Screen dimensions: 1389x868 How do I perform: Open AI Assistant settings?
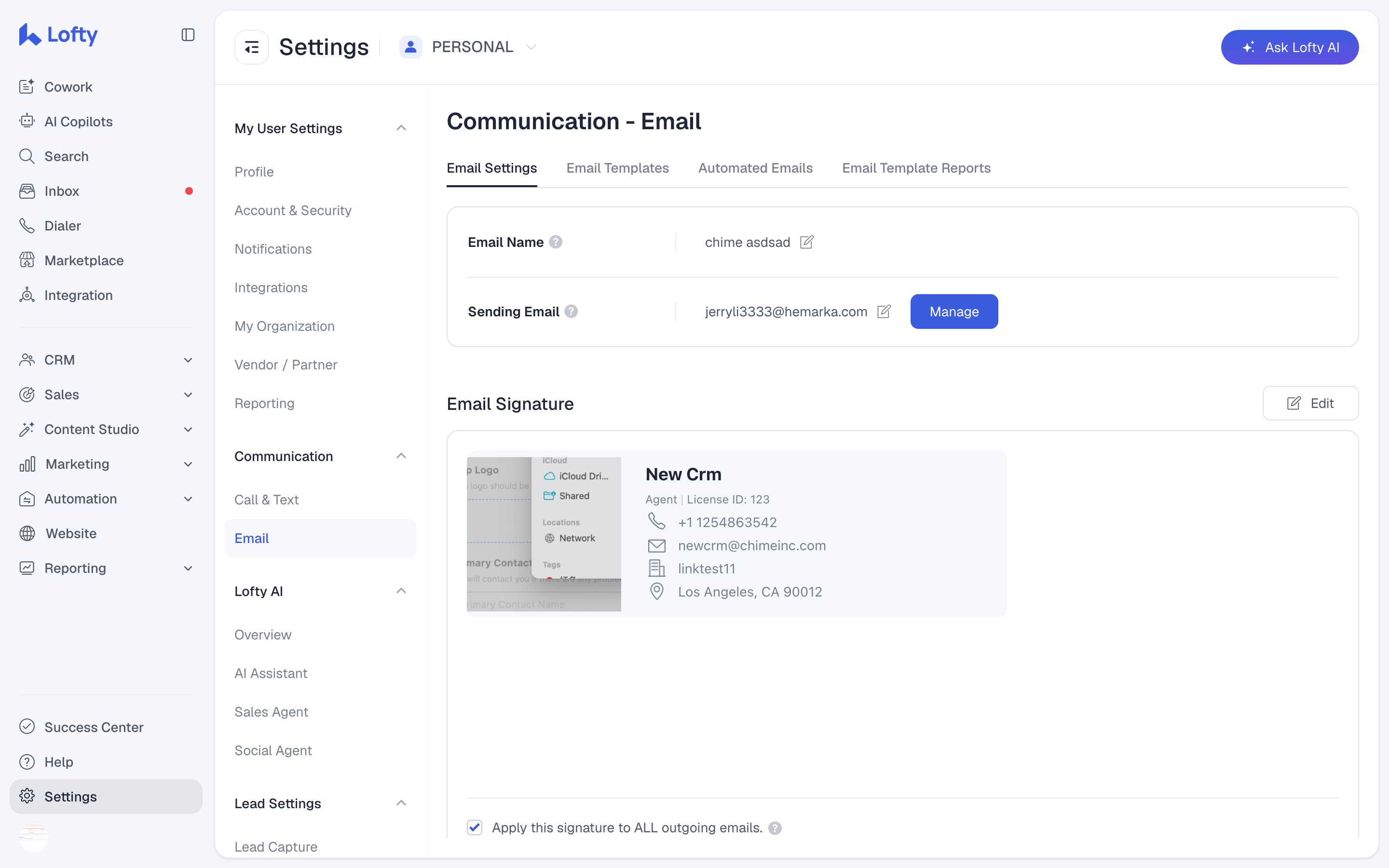271,673
